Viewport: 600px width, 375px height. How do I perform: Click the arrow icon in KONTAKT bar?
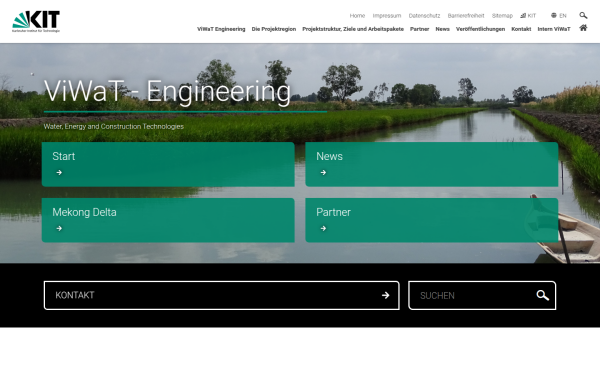coord(385,295)
